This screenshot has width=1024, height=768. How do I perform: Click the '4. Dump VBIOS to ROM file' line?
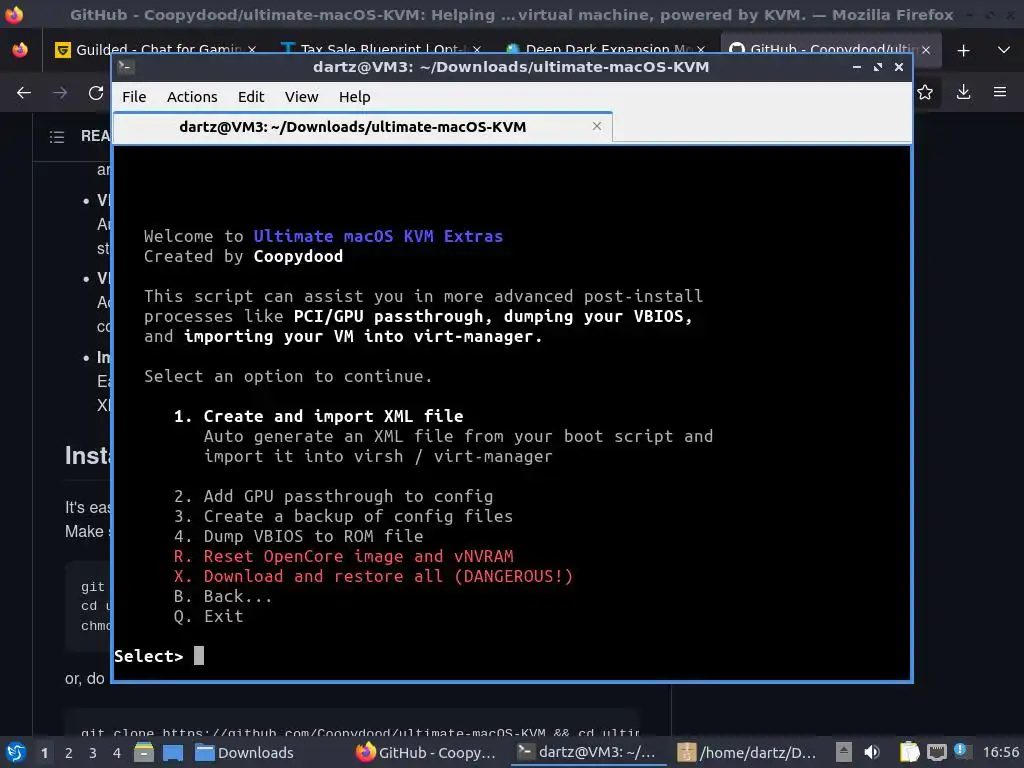(x=298, y=536)
